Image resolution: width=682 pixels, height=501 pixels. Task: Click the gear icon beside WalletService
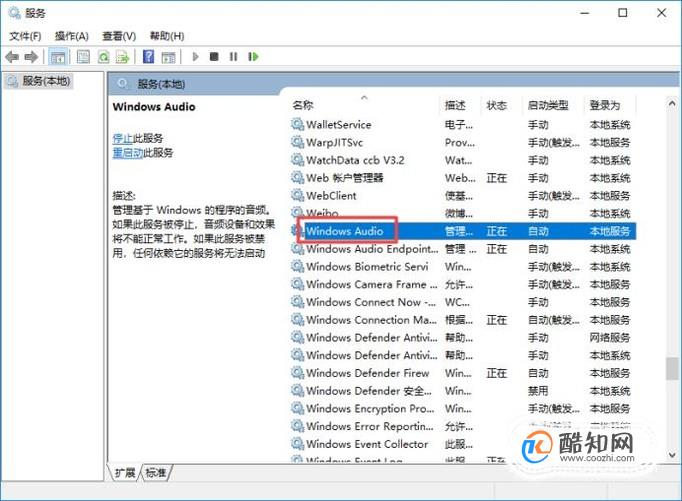point(298,125)
